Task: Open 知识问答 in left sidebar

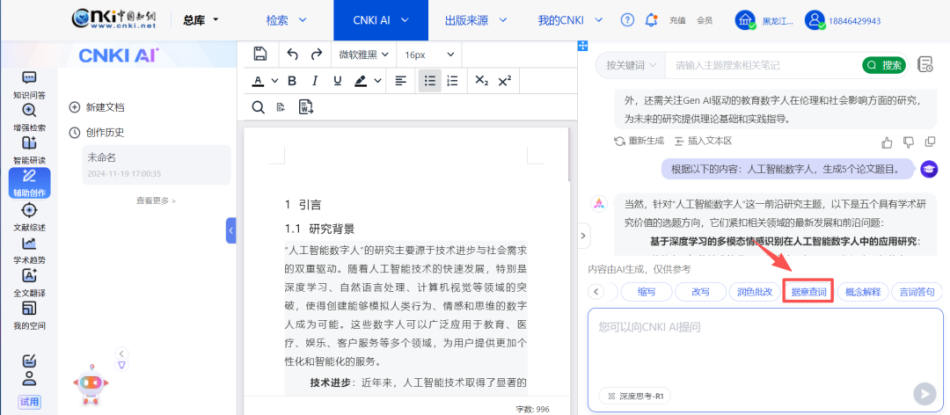Action: click(29, 85)
